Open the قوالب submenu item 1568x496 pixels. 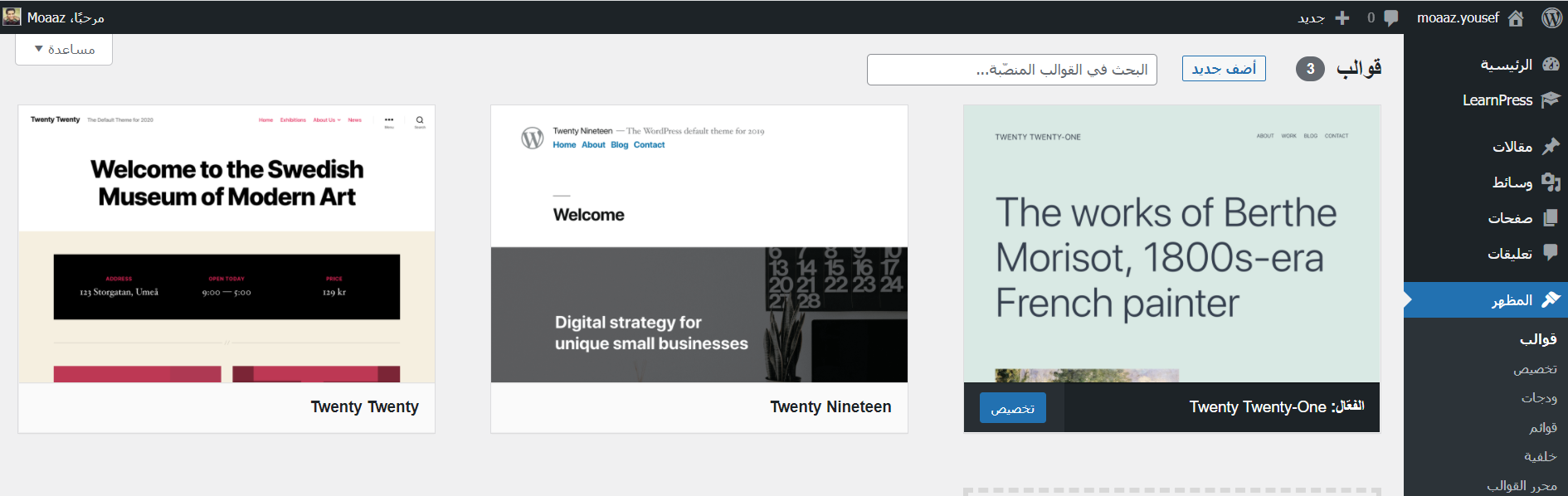point(1538,339)
